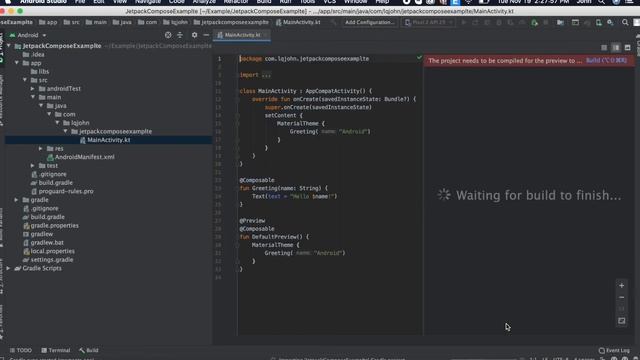Open the Device File Explorer toolbar icon
Image resolution: width=640 pixels, height=360 pixels.
(575, 22)
